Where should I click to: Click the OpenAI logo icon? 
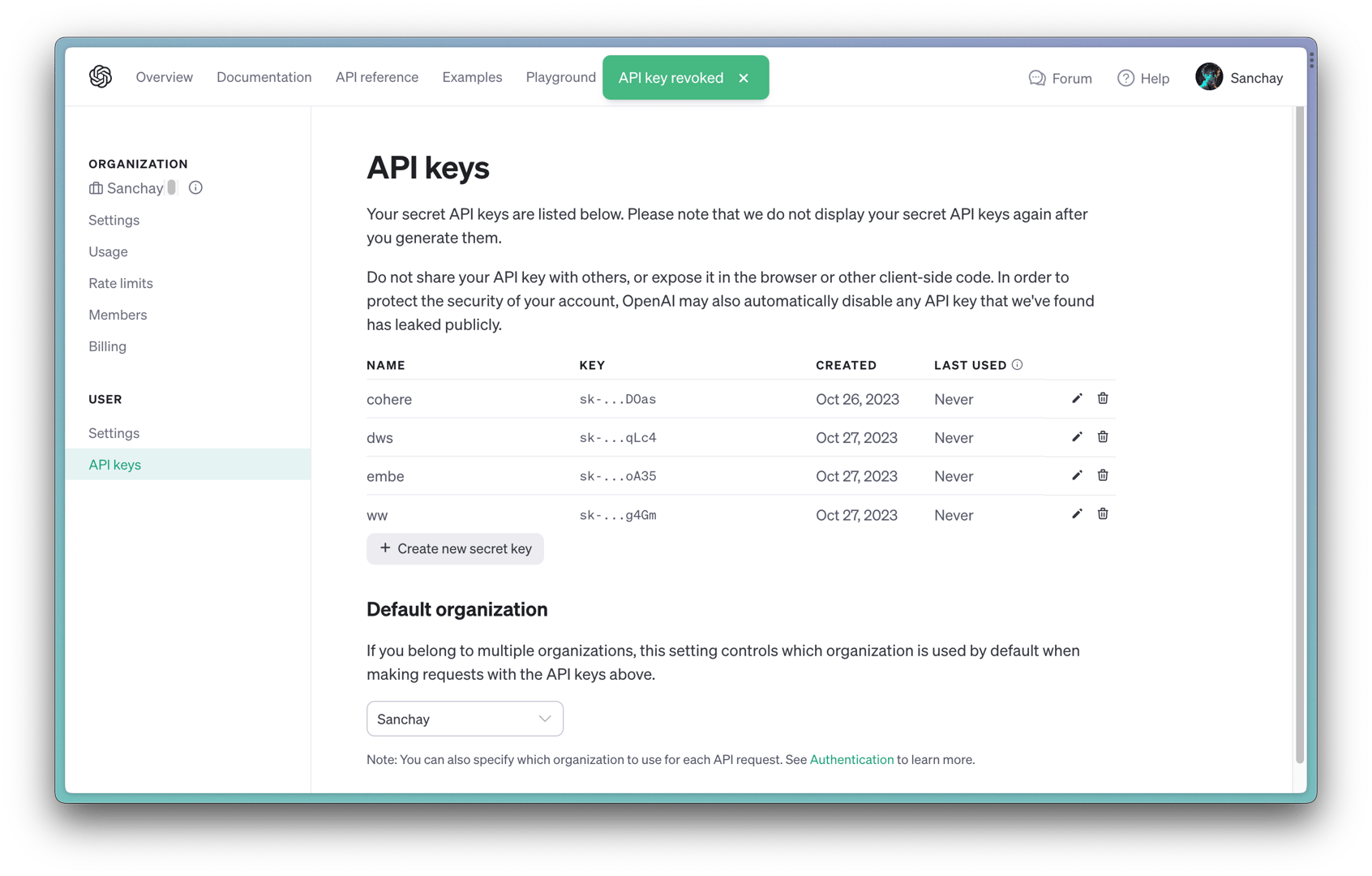tap(101, 77)
